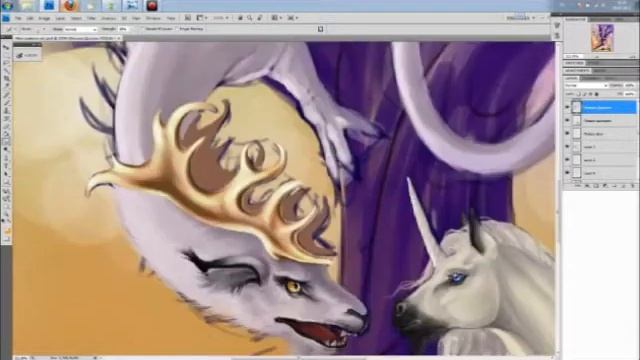This screenshot has width=640, height=360.
Task: Click the Windows Start button
Action: point(7,6)
